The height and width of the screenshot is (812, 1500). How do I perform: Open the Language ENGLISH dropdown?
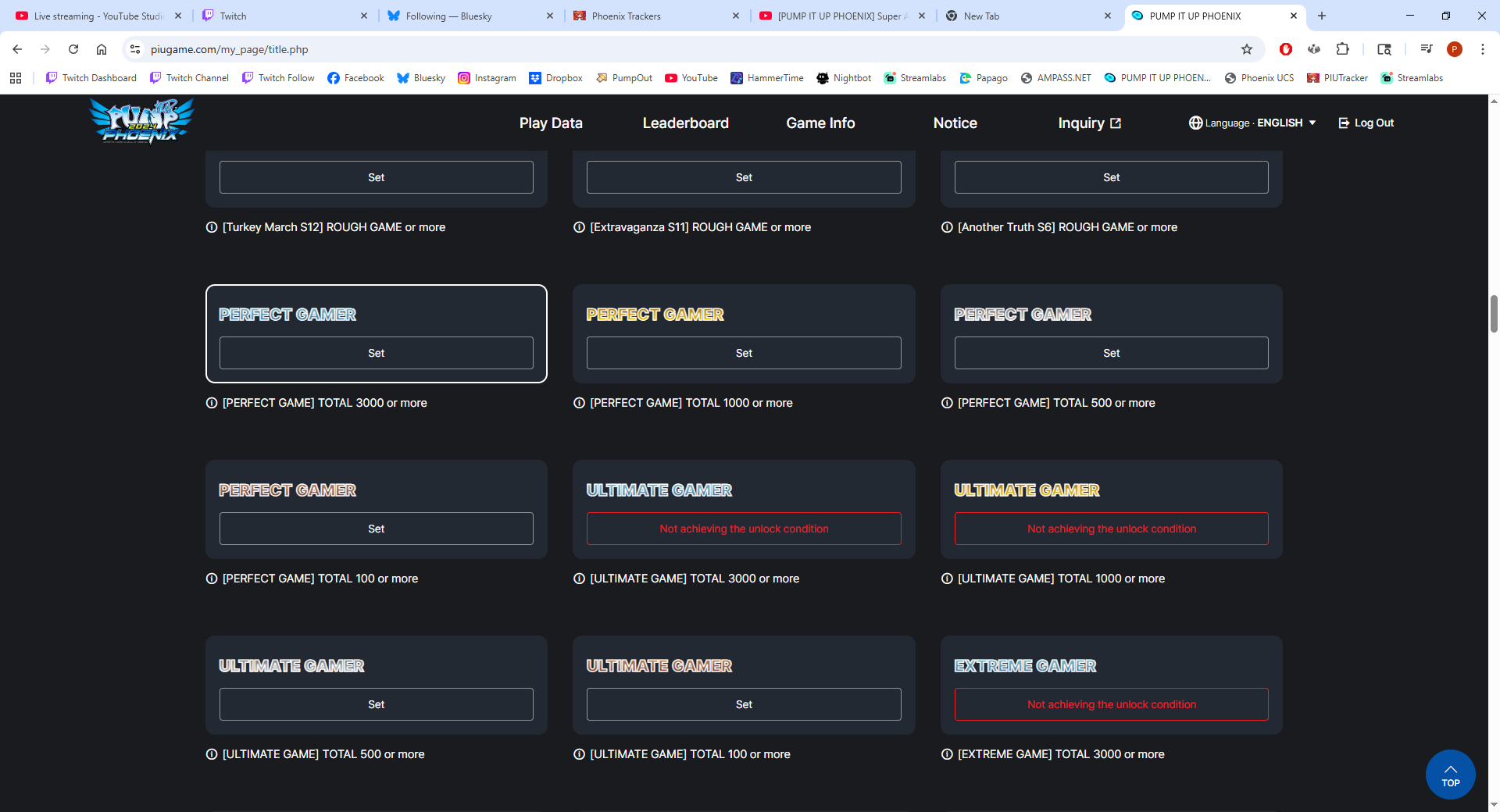click(1252, 123)
